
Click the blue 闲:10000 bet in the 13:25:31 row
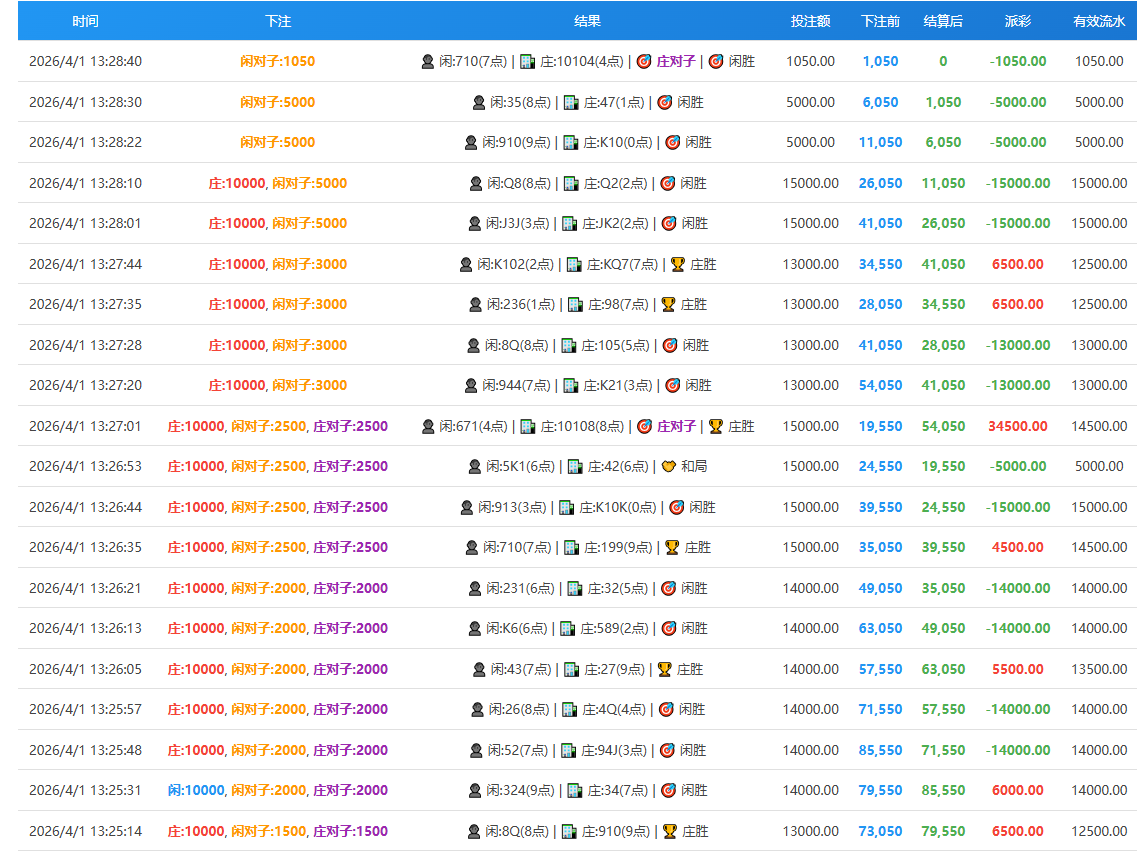(x=196, y=790)
